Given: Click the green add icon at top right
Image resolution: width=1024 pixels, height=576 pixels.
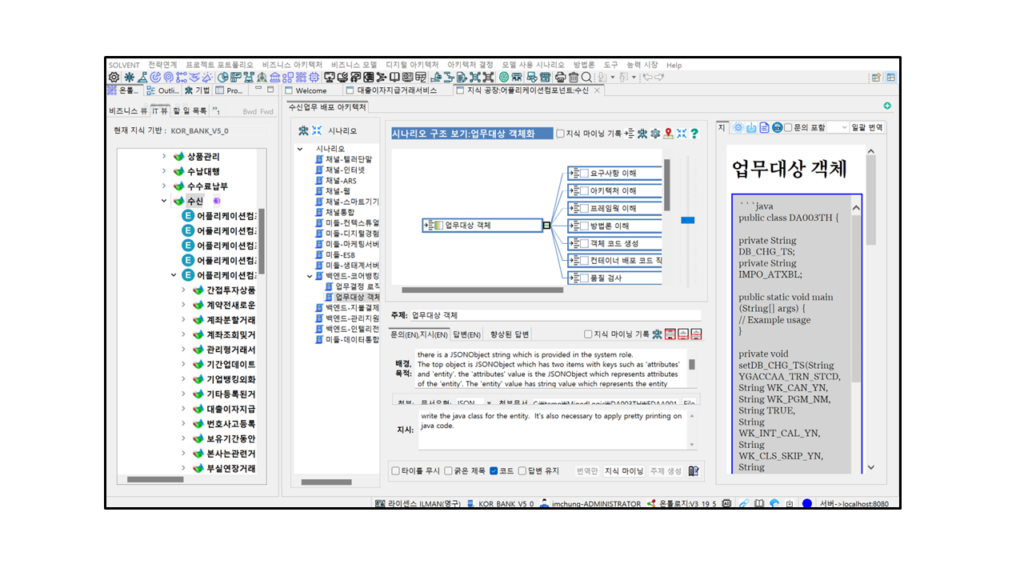Looking at the screenshot, I should 887,105.
